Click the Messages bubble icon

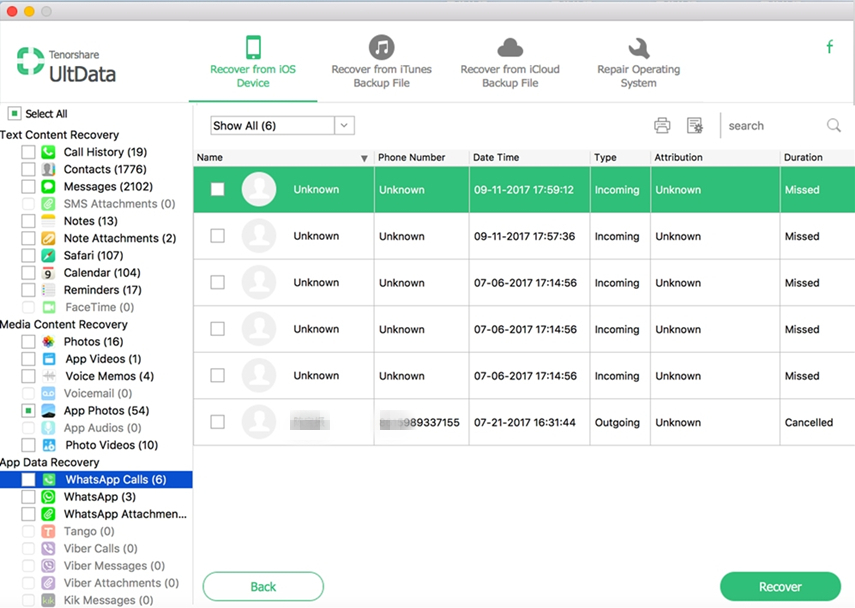(49, 186)
